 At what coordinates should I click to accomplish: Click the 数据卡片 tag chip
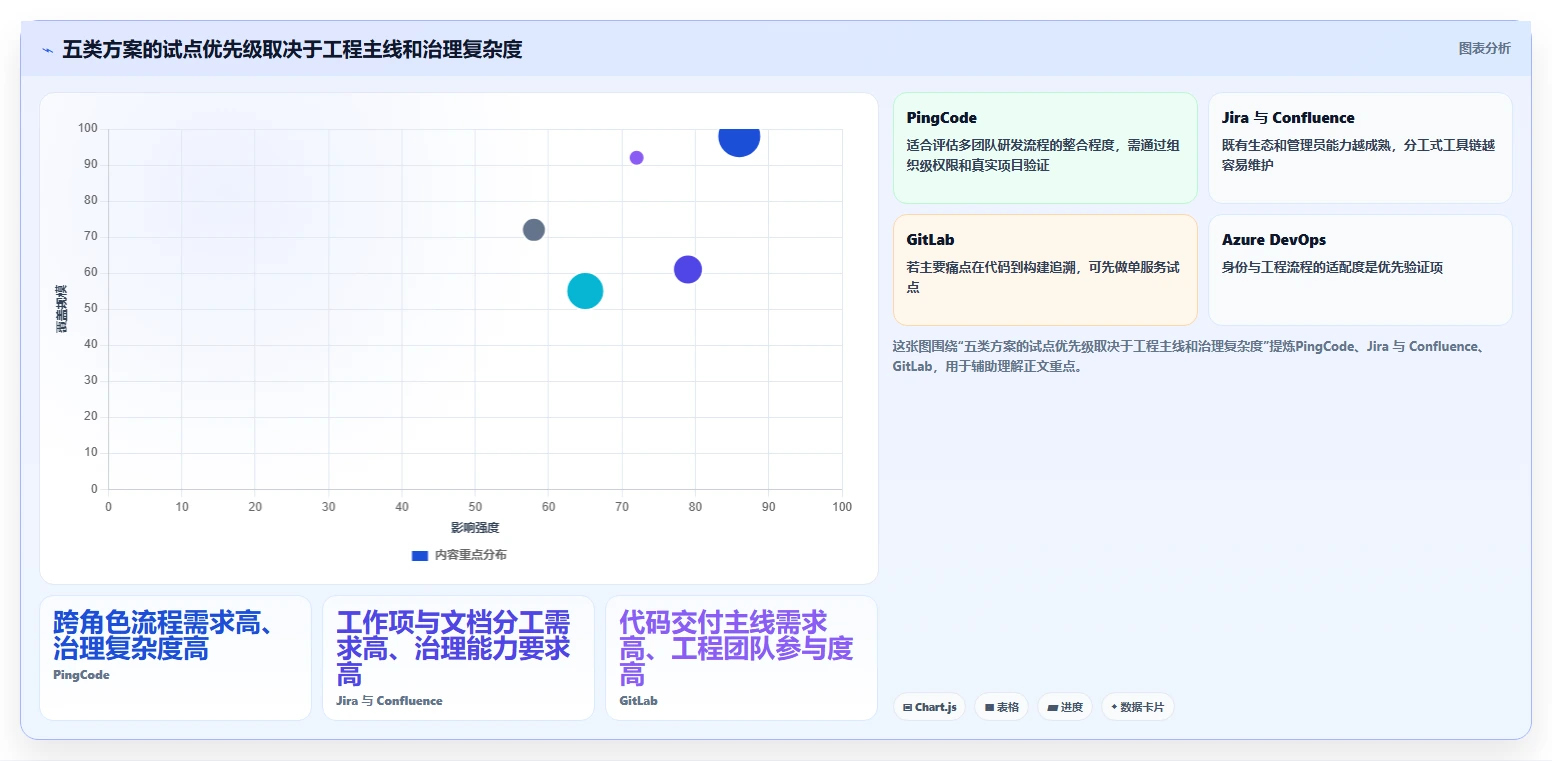point(1137,707)
